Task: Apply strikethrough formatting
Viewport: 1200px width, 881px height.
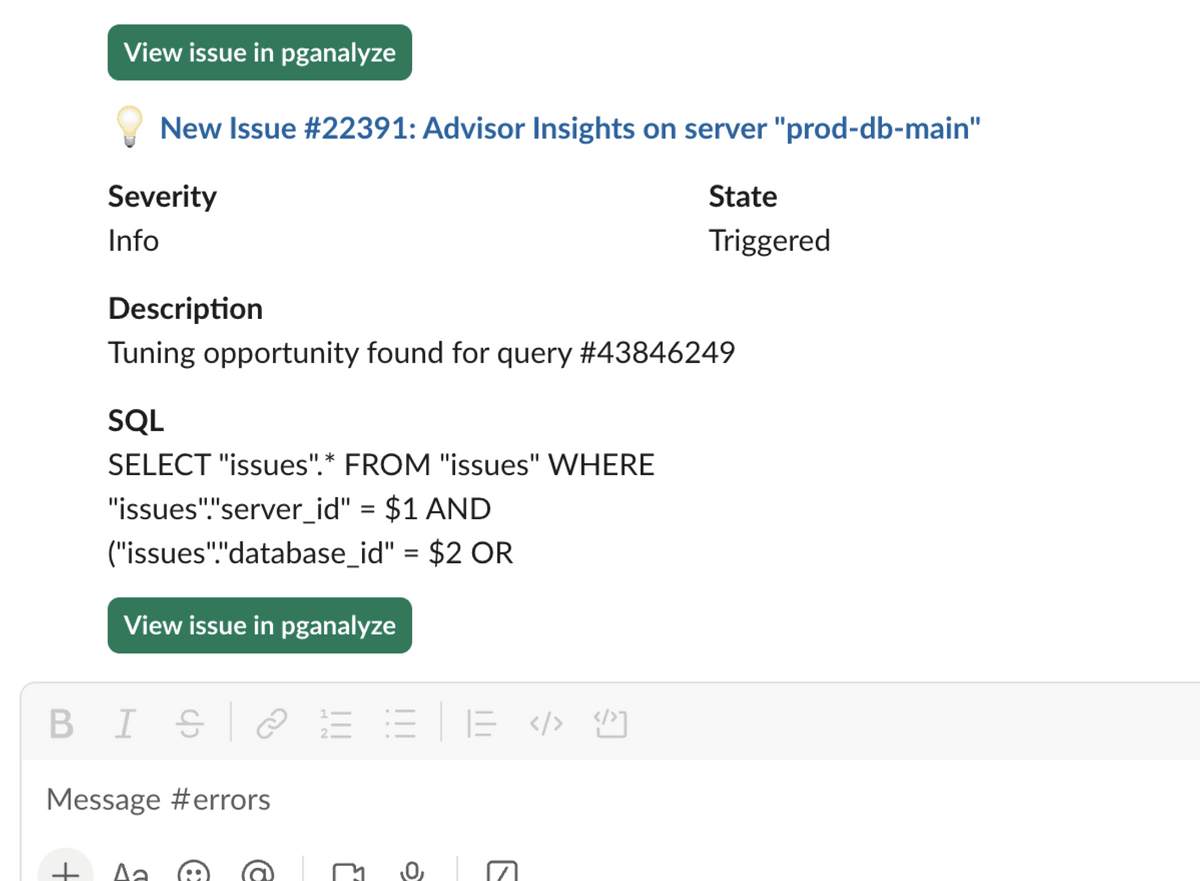Action: pos(187,723)
